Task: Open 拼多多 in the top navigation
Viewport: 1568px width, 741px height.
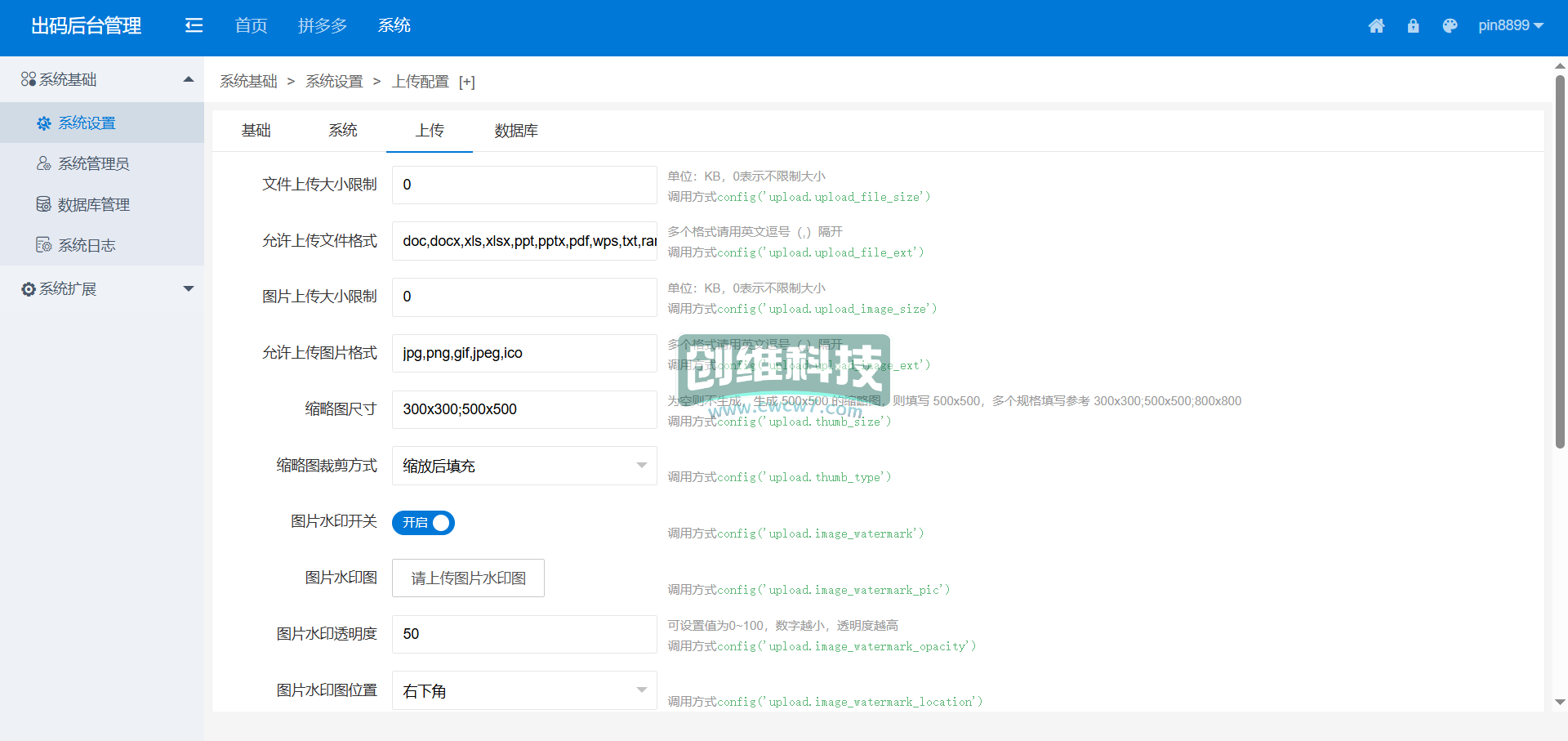Action: pyautogui.click(x=323, y=26)
